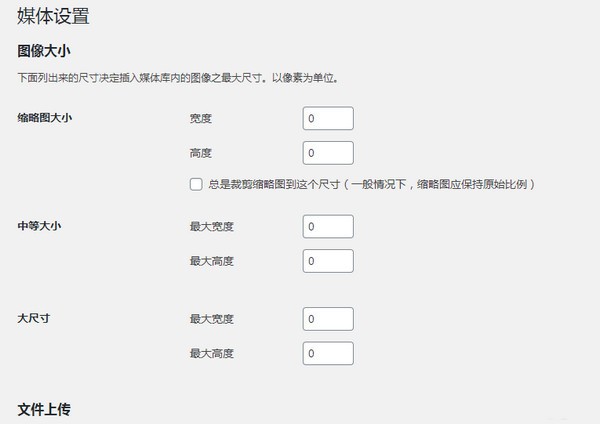Image resolution: width=600 pixels, height=424 pixels.
Task: Click the 最大宽度 label in 大尺寸 row
Action: 212,319
